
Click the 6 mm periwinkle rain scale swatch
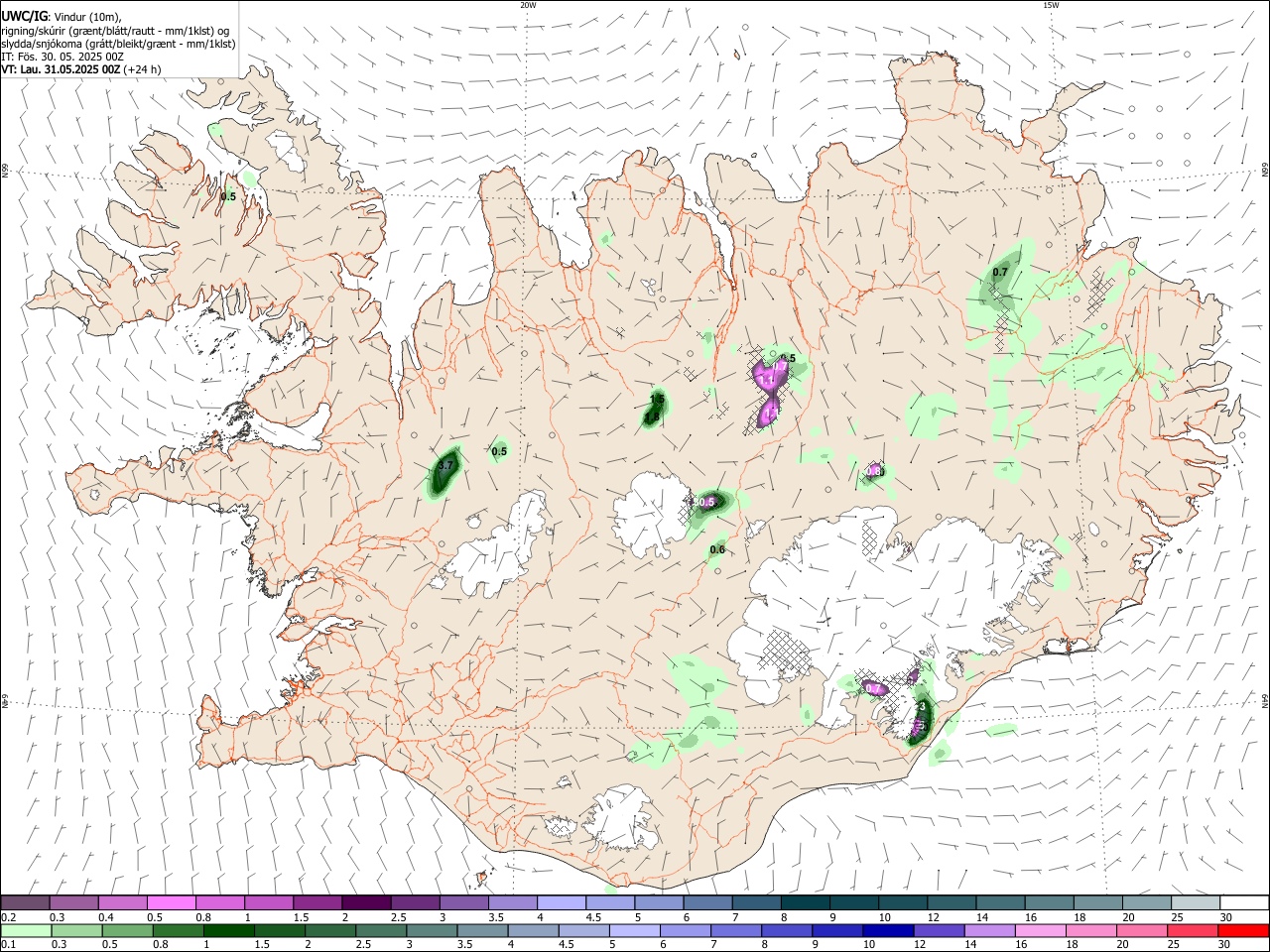point(684,930)
